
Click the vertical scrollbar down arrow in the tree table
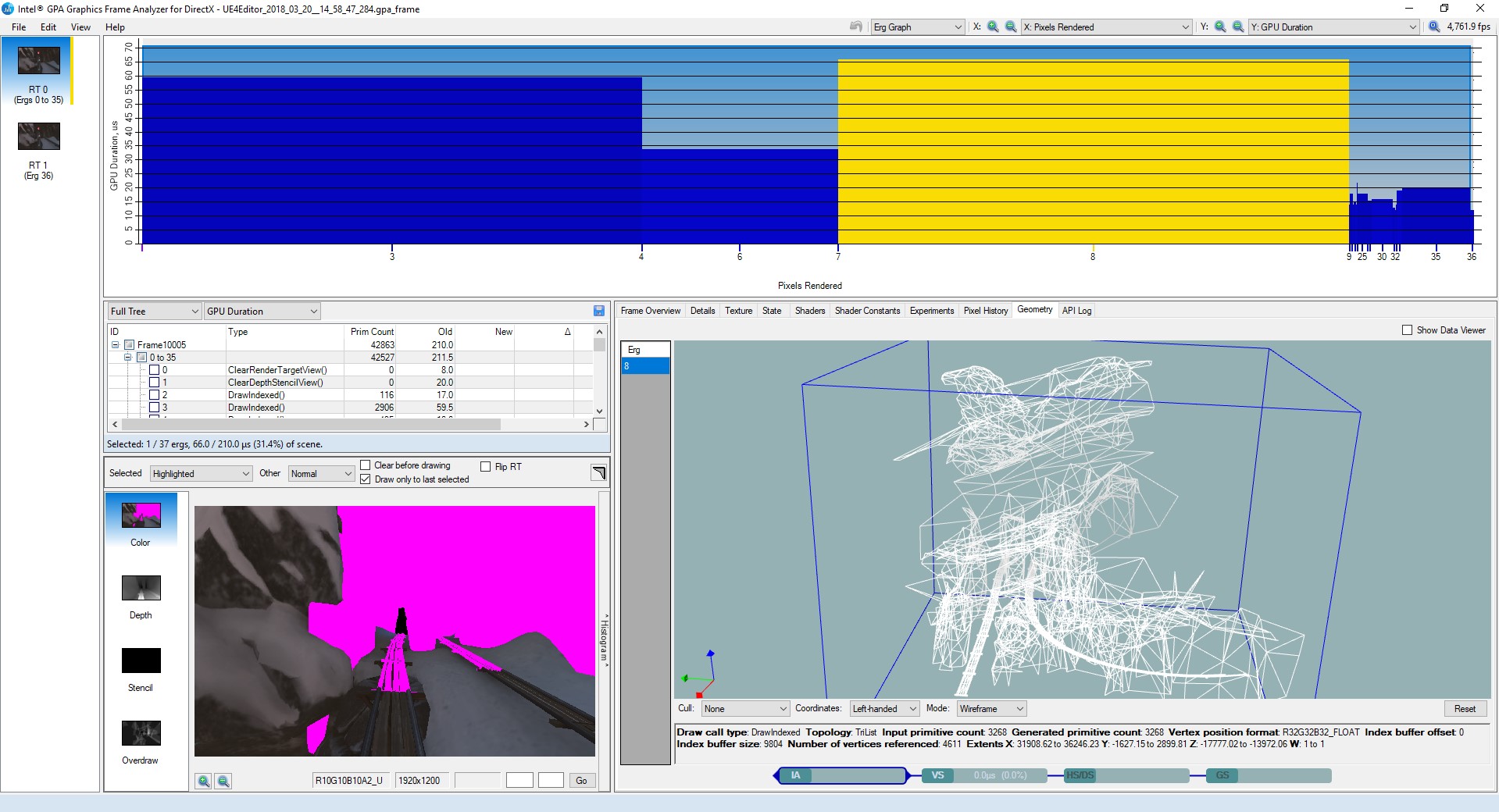599,411
